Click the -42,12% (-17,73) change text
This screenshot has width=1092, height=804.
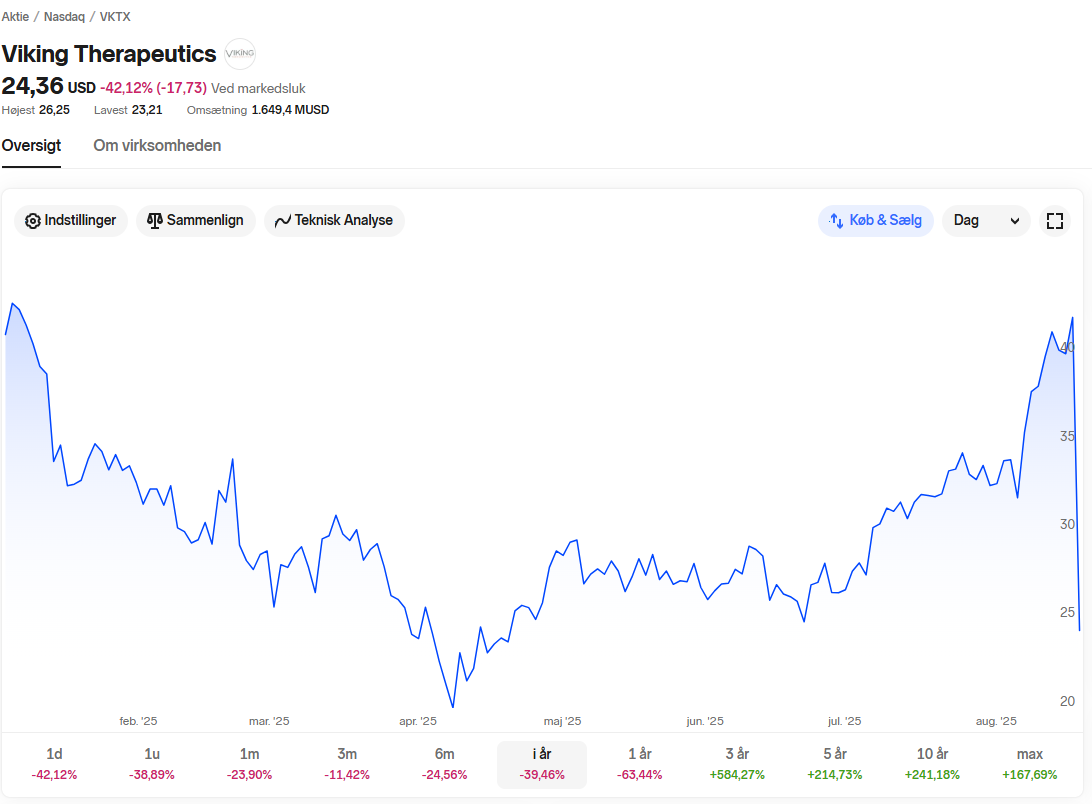[x=153, y=88]
